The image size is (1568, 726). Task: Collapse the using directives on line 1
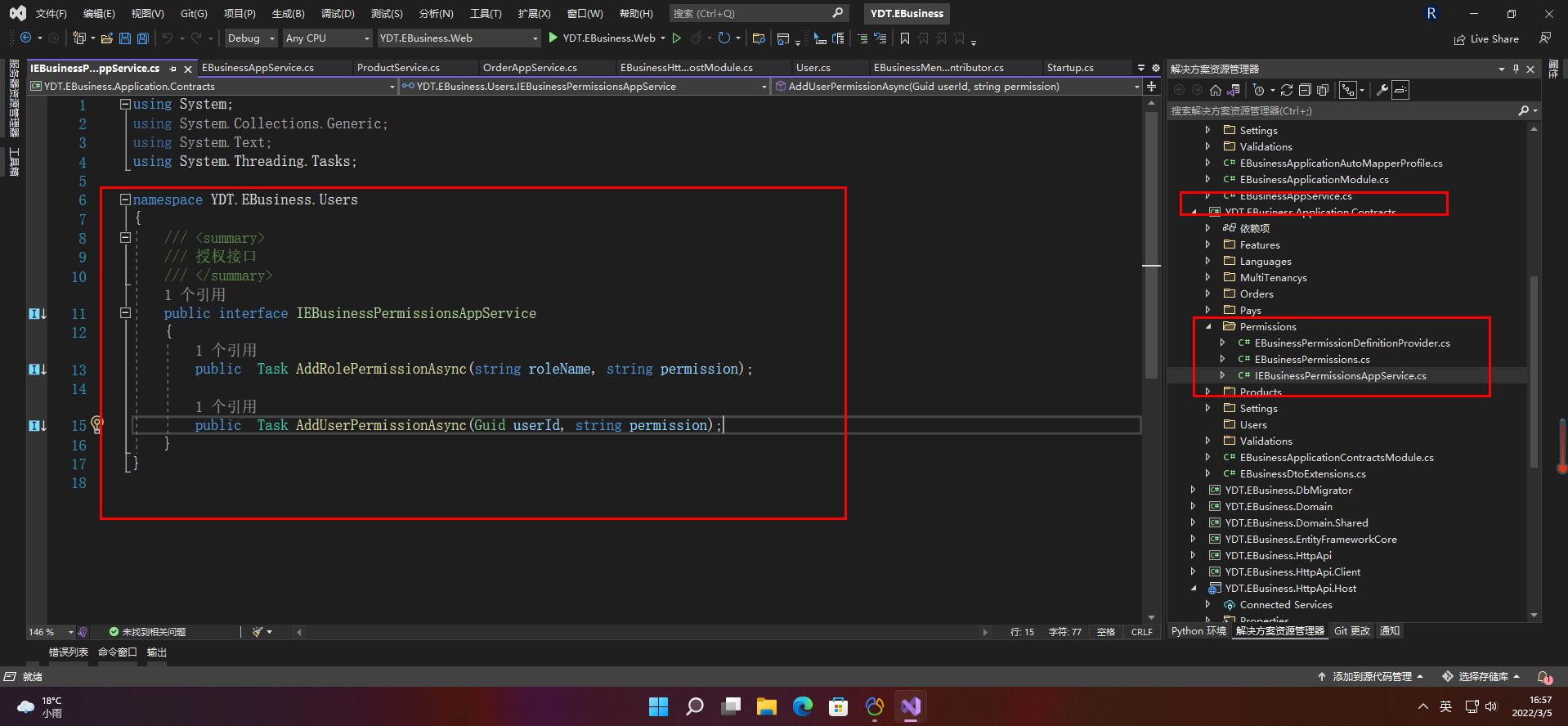[x=125, y=104]
